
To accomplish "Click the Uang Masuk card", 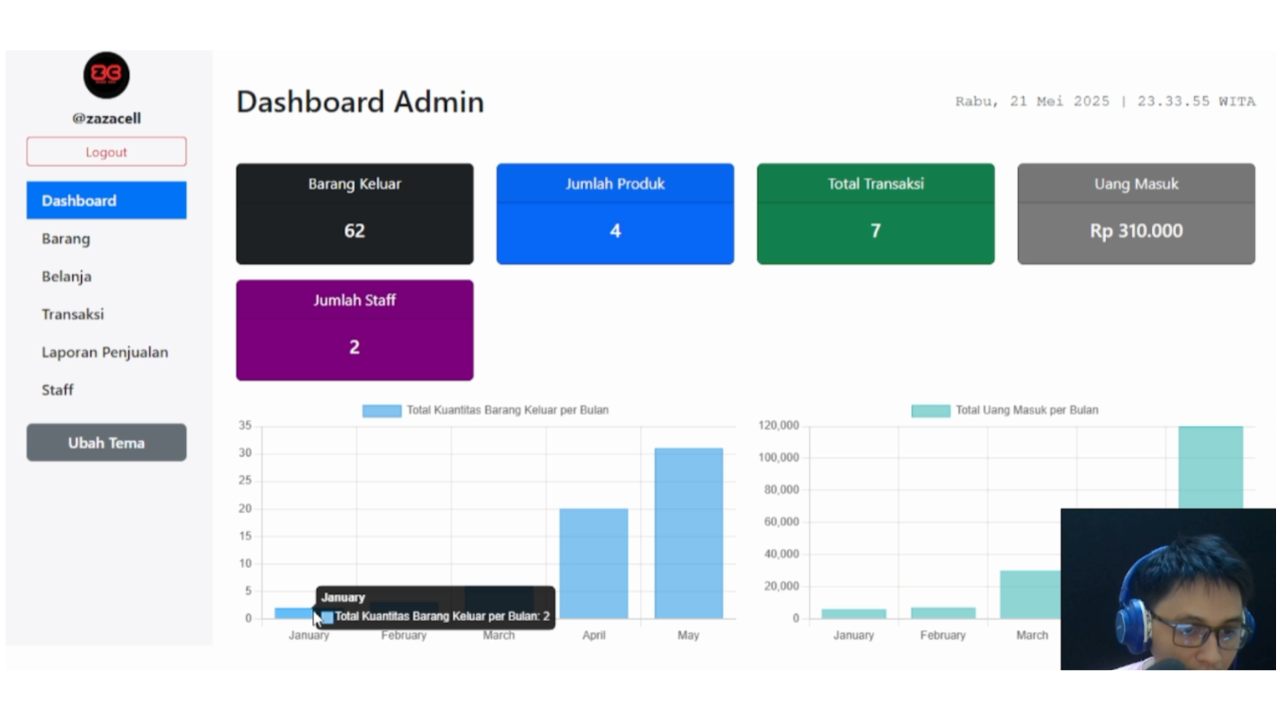I will coord(1135,213).
